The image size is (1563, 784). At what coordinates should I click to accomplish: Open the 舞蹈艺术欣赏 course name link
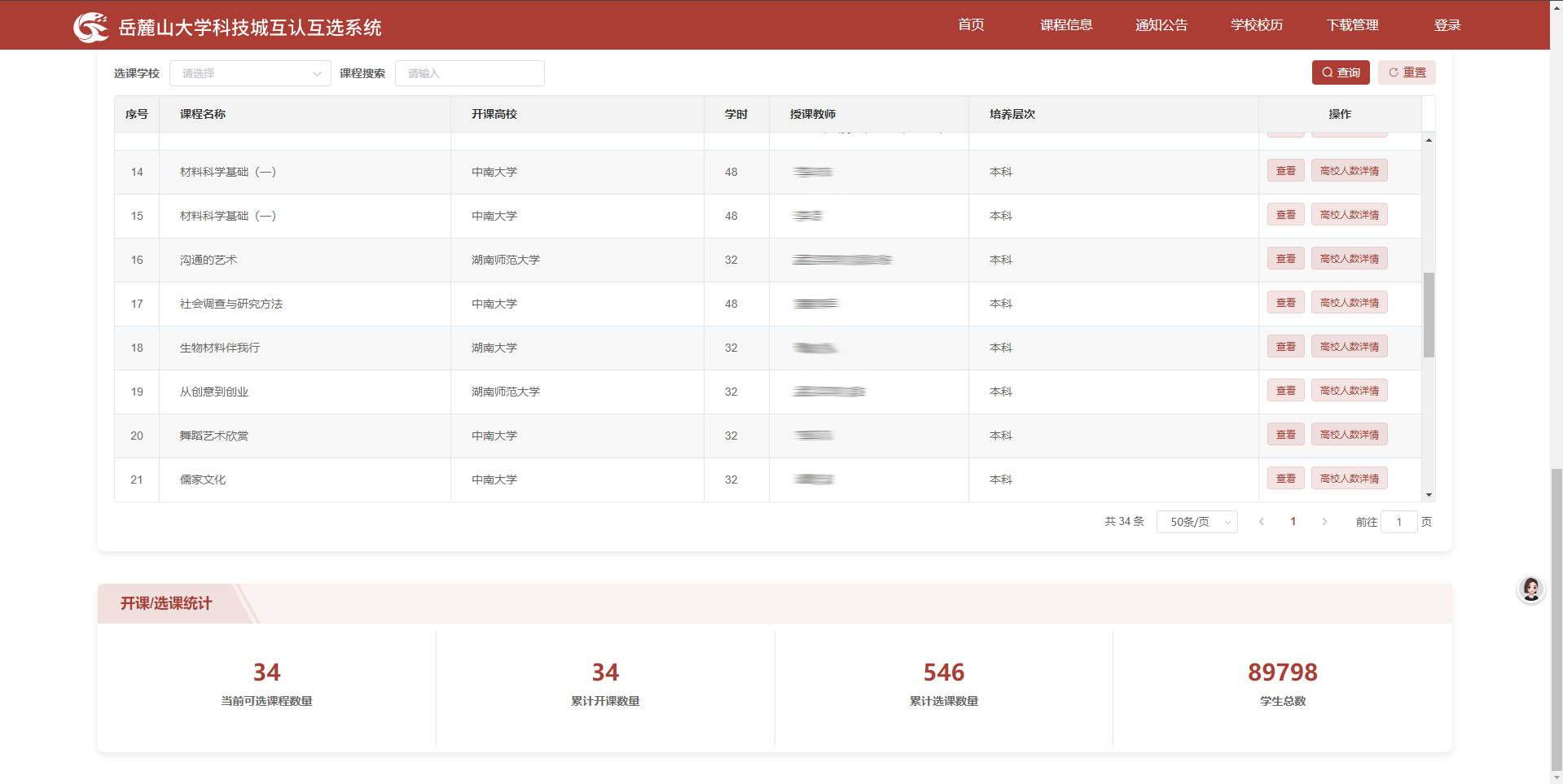(x=214, y=436)
